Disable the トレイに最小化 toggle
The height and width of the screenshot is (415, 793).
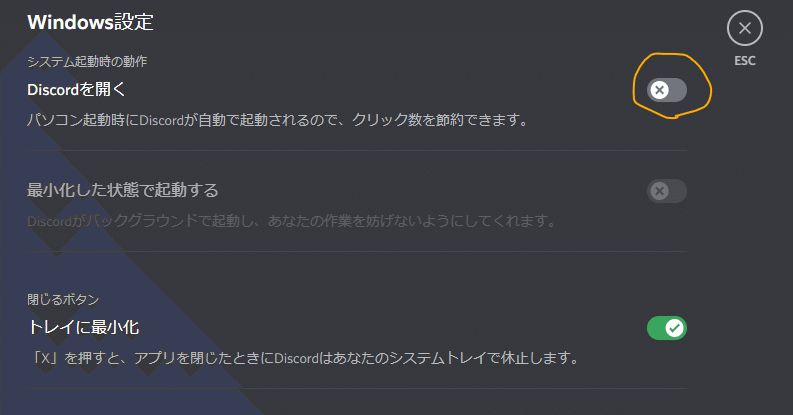point(667,328)
